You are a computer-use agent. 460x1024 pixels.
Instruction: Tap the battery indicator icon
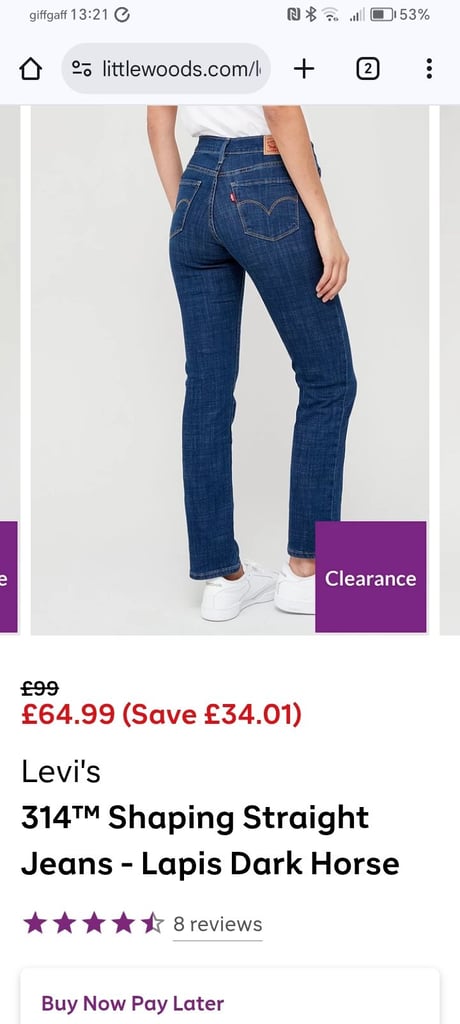point(382,14)
